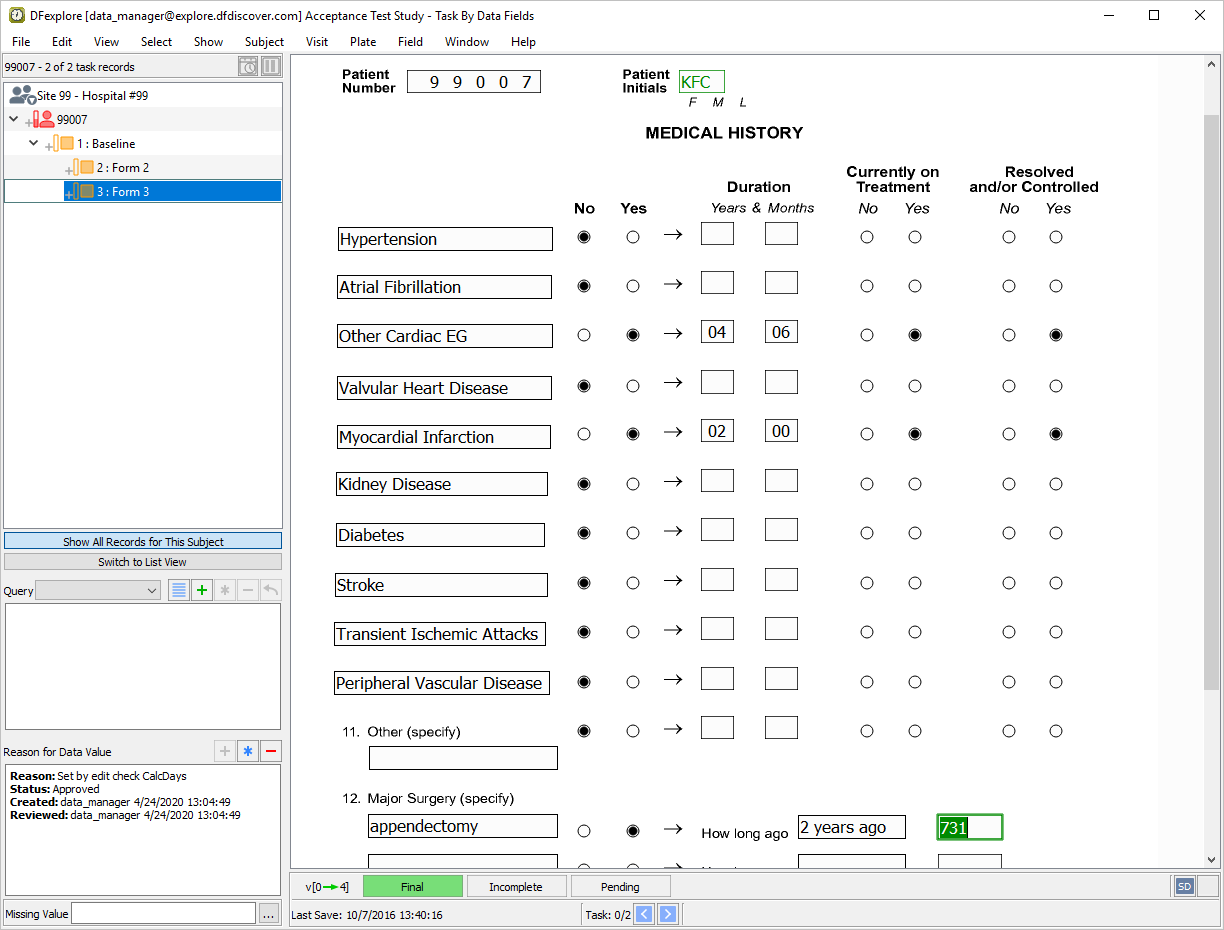Collapse the 1 : Baseline visit node
The width and height of the screenshot is (1224, 930).
pos(34,143)
